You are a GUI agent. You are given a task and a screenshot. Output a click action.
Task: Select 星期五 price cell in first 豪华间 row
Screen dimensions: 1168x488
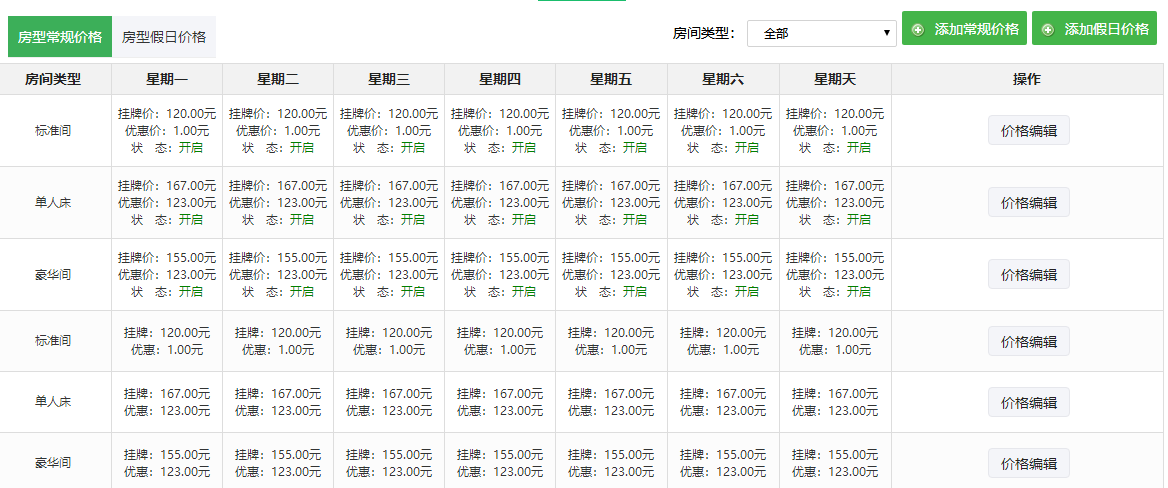[x=611, y=275]
